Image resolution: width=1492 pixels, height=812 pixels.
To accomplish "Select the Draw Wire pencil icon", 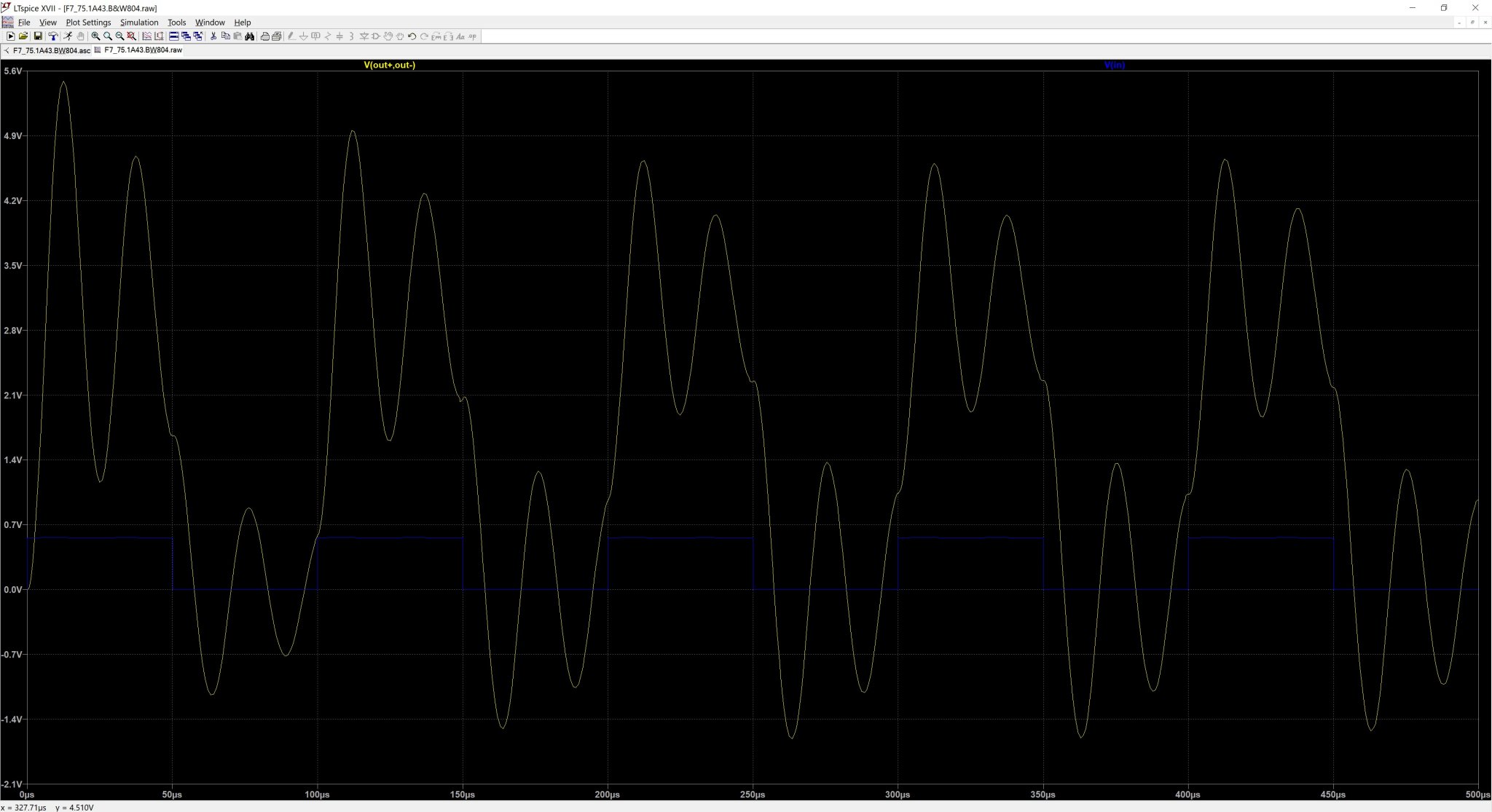I will (x=291, y=36).
